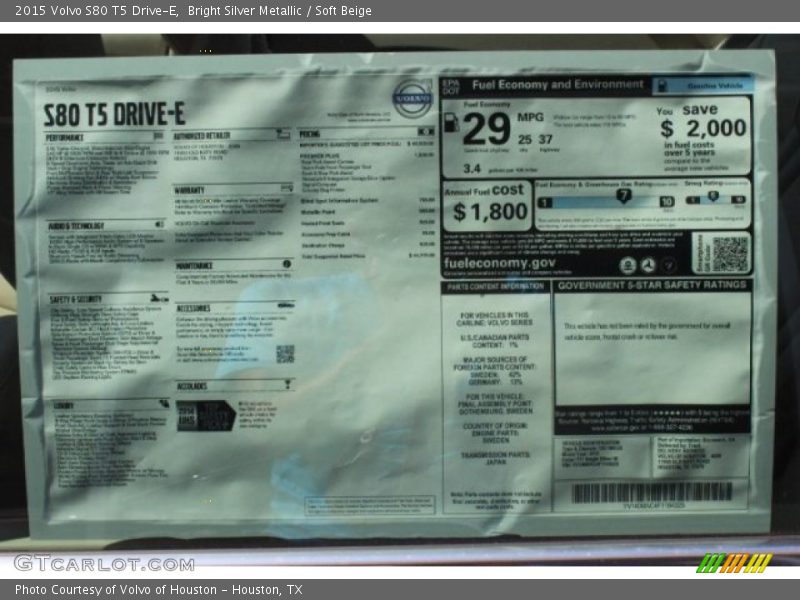This screenshot has width=800, height=600.
Task: Click the barcode at the bottom of the sticker
Action: tap(652, 492)
